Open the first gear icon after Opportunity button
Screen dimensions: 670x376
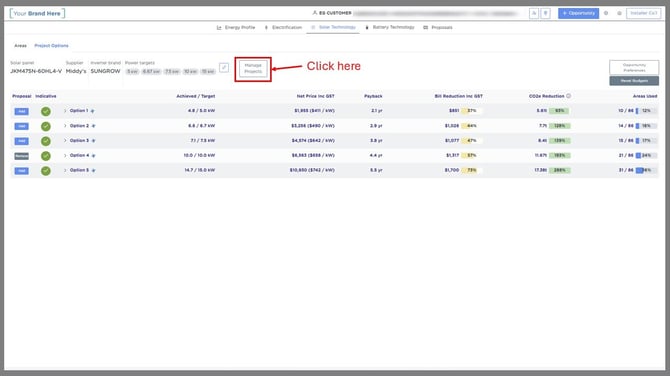(x=606, y=13)
